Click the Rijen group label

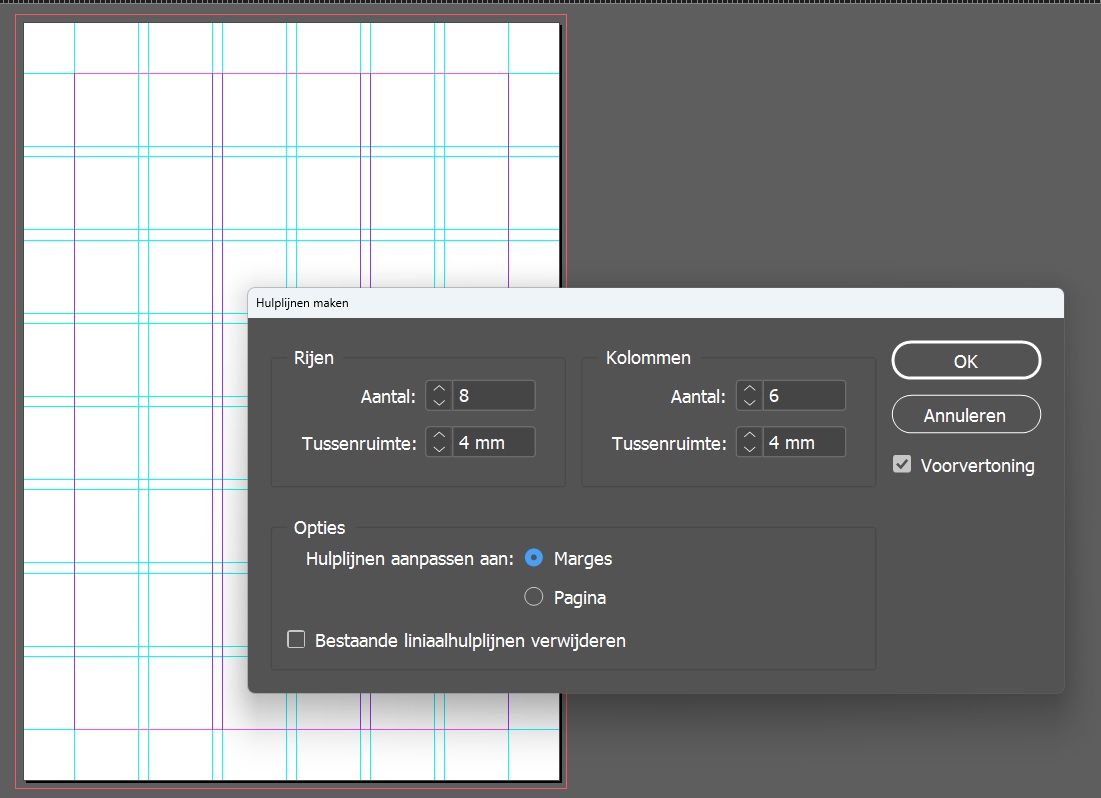tap(314, 358)
